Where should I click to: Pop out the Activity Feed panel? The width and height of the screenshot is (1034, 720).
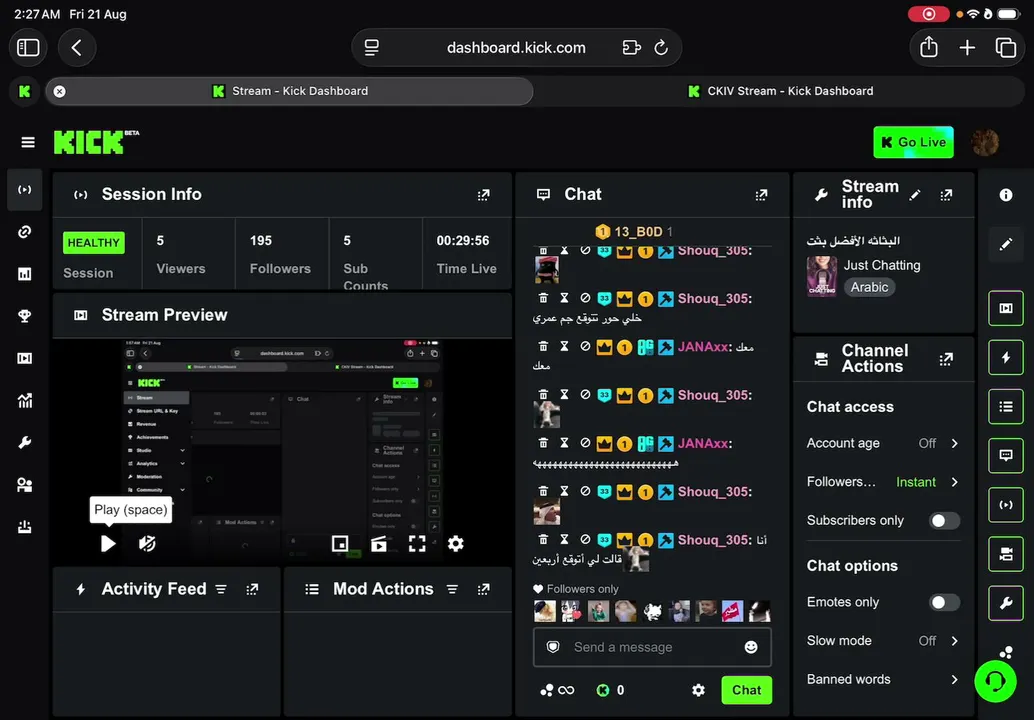[x=252, y=589]
